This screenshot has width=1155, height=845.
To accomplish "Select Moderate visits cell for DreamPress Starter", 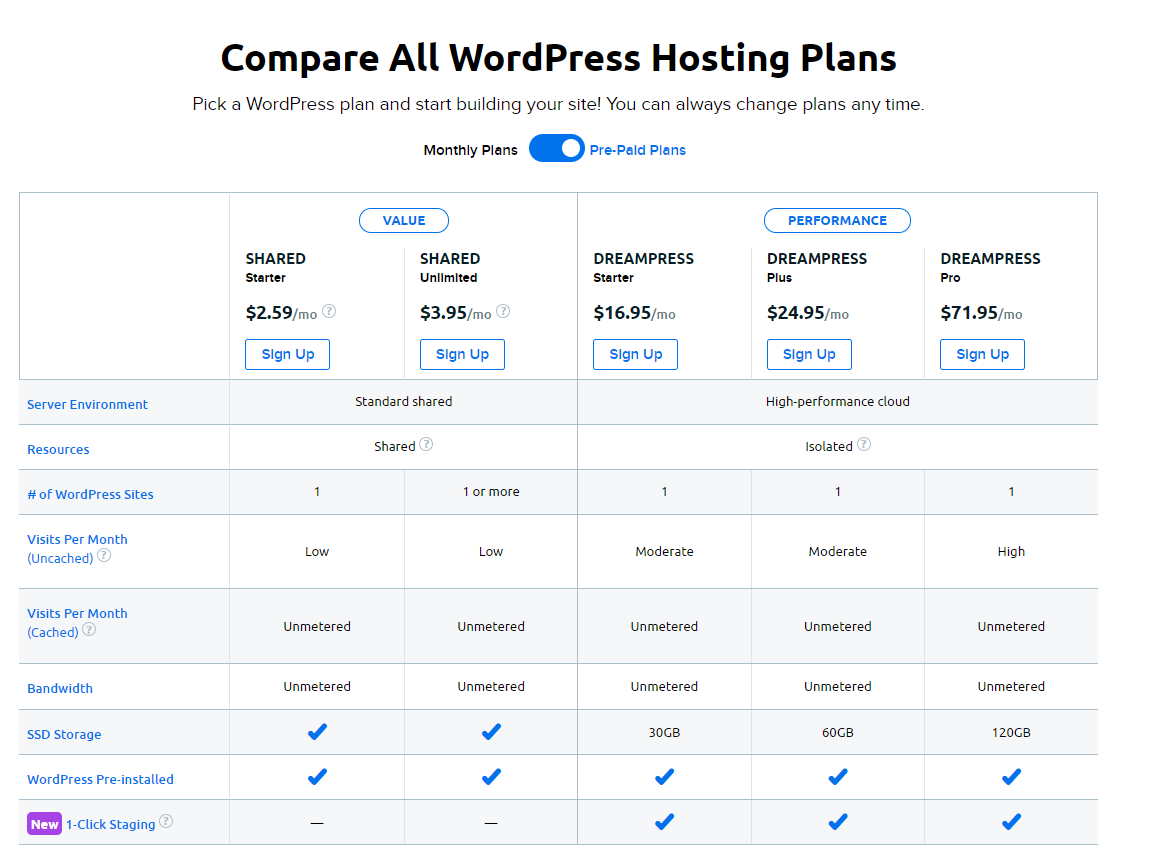I will click(x=664, y=551).
